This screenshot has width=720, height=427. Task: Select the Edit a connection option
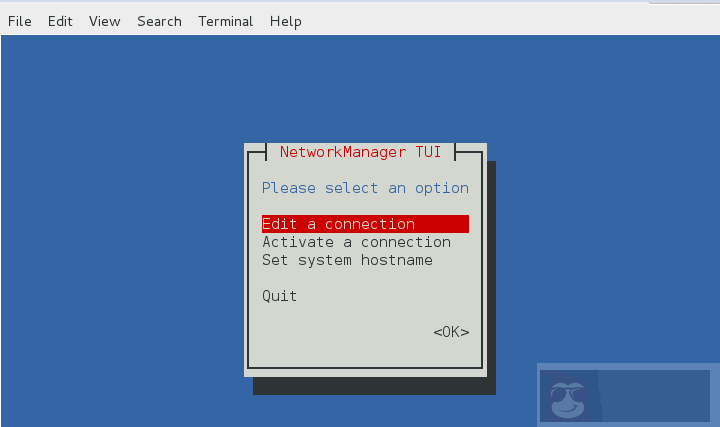pyautogui.click(x=366, y=224)
